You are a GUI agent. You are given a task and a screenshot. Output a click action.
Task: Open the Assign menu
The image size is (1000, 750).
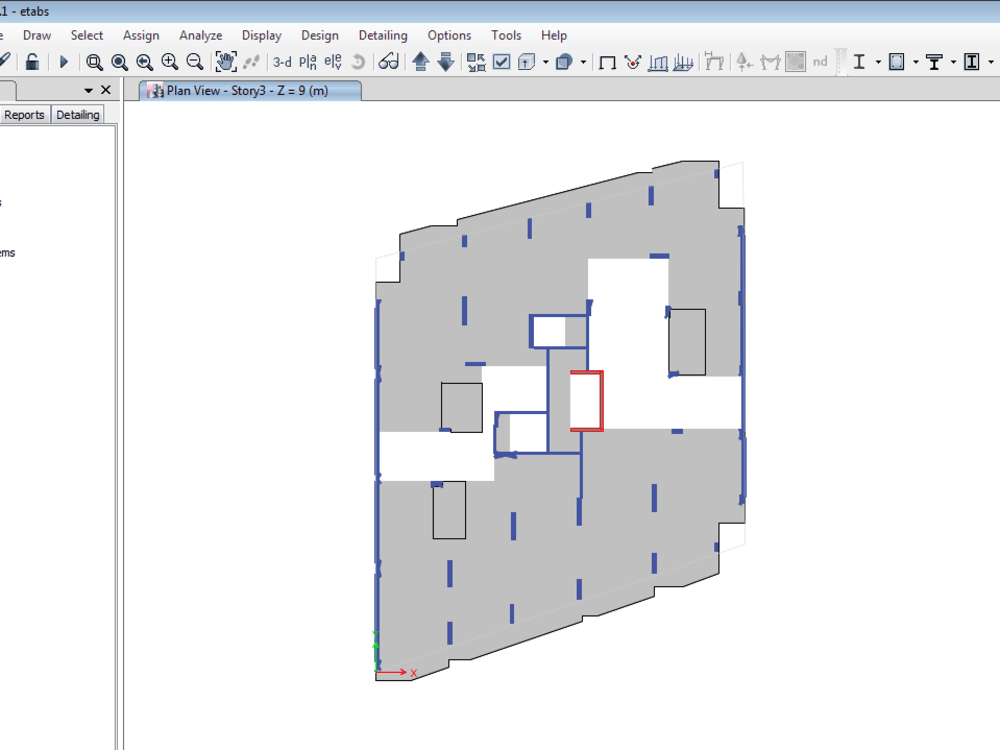point(141,35)
